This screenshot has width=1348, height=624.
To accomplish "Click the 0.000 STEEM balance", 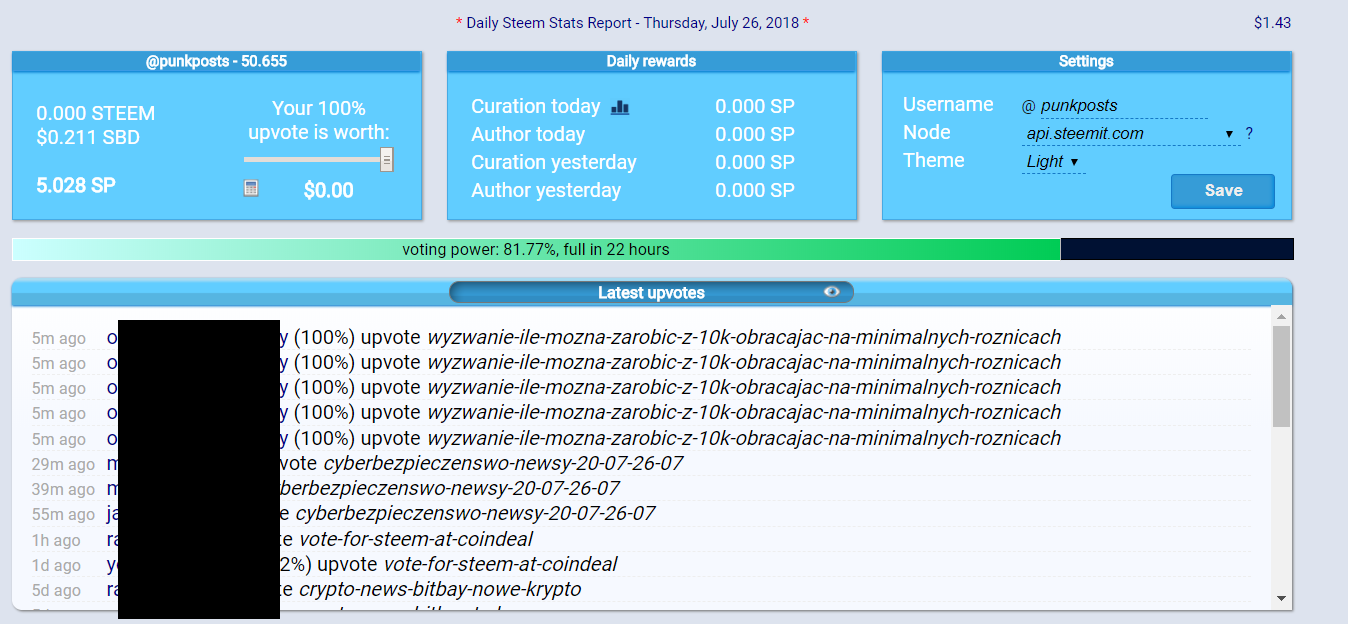I will tap(96, 113).
